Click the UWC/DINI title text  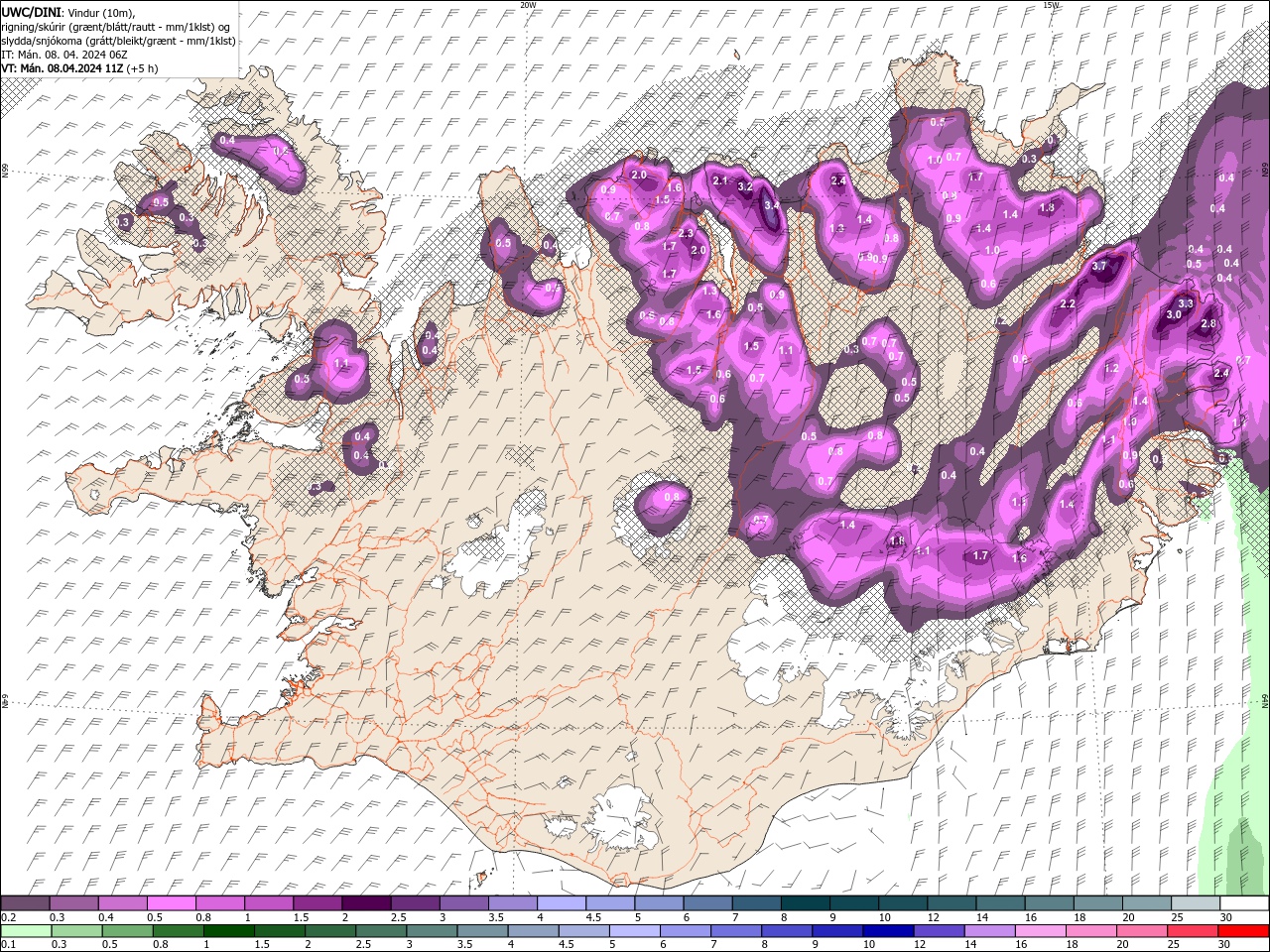coord(32,11)
